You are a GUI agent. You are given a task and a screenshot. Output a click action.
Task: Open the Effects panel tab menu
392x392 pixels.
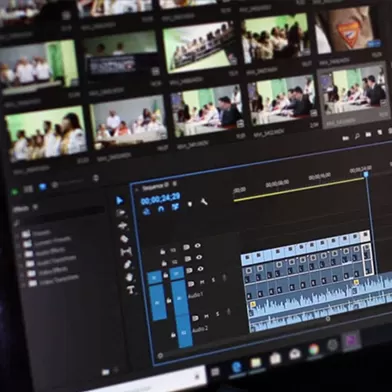35,207
